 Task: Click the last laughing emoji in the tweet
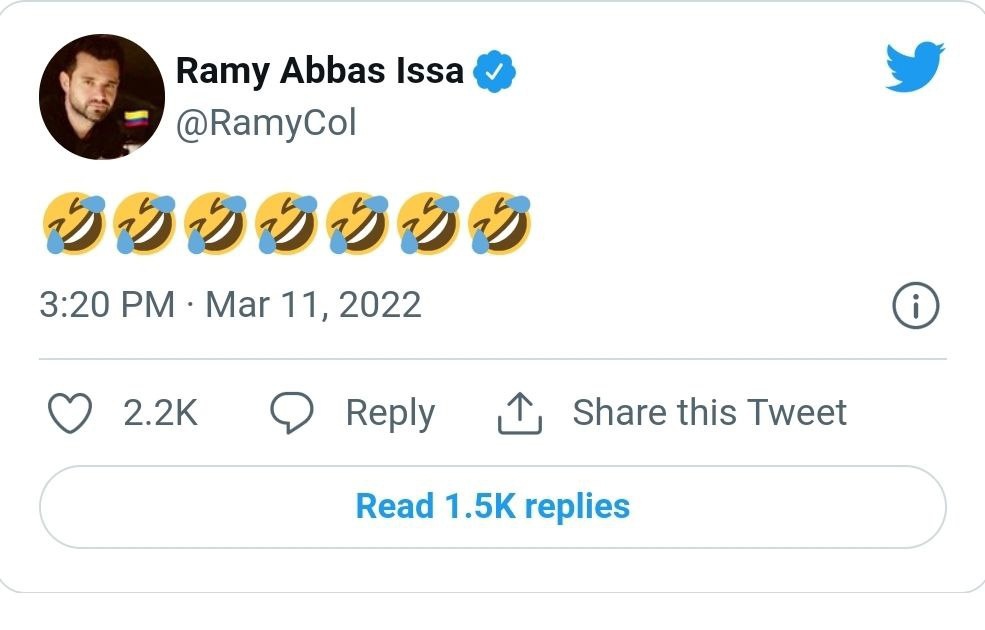500,223
